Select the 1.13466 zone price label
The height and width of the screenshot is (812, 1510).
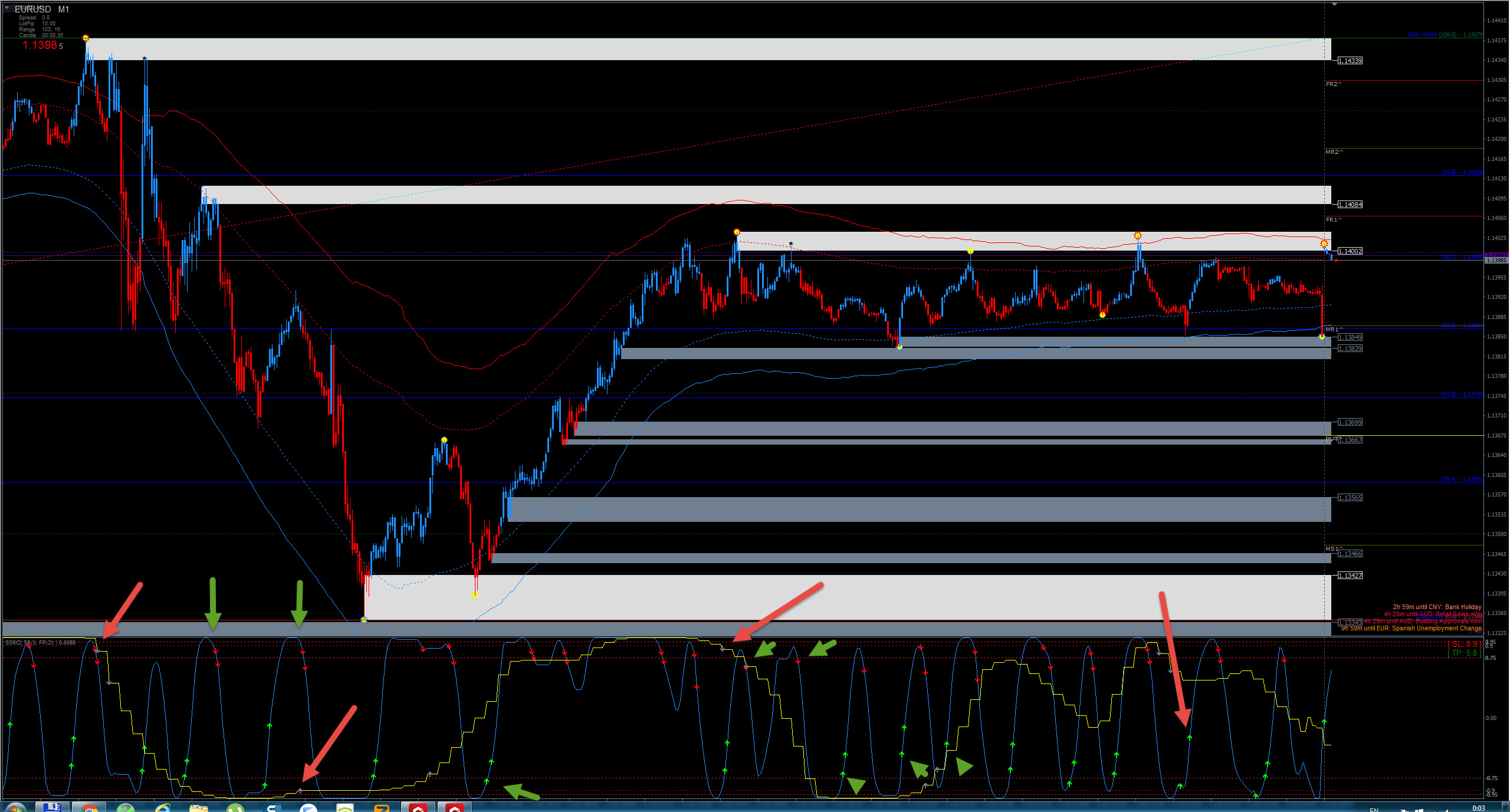[x=1350, y=554]
